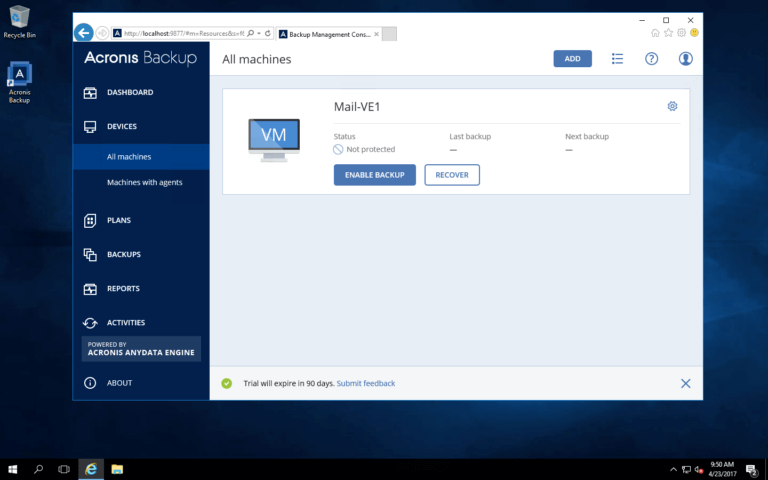The width and height of the screenshot is (768, 480).
Task: Close the Backup Management Console tab
Action: click(376, 34)
